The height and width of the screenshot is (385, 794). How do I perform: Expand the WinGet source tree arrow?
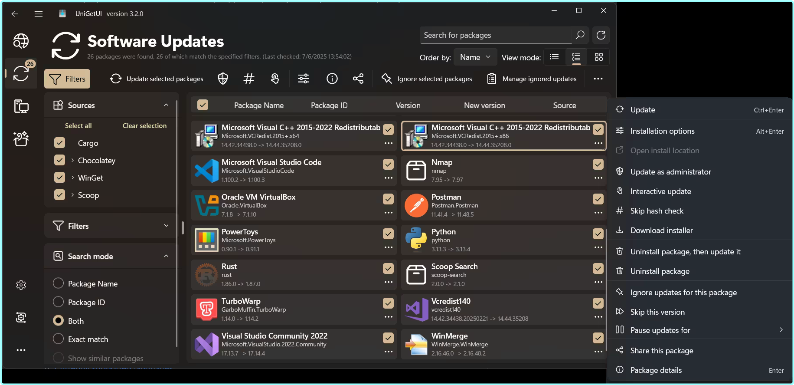tap(72, 178)
